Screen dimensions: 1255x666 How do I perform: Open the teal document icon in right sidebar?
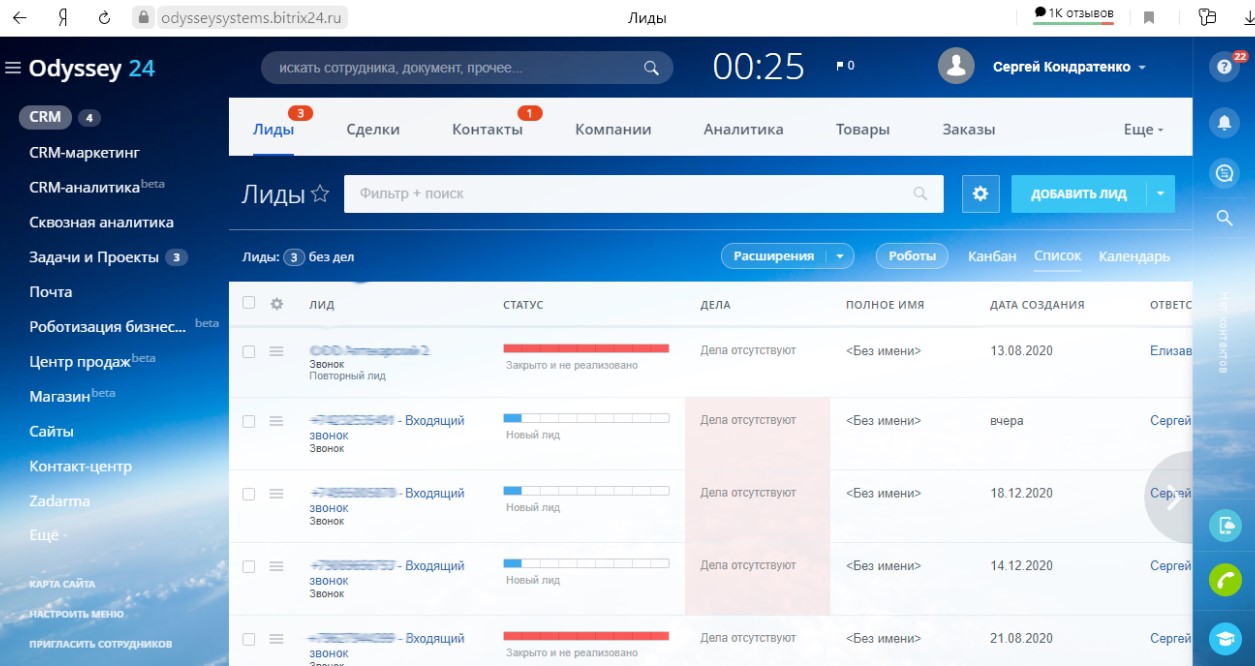(x=1225, y=526)
